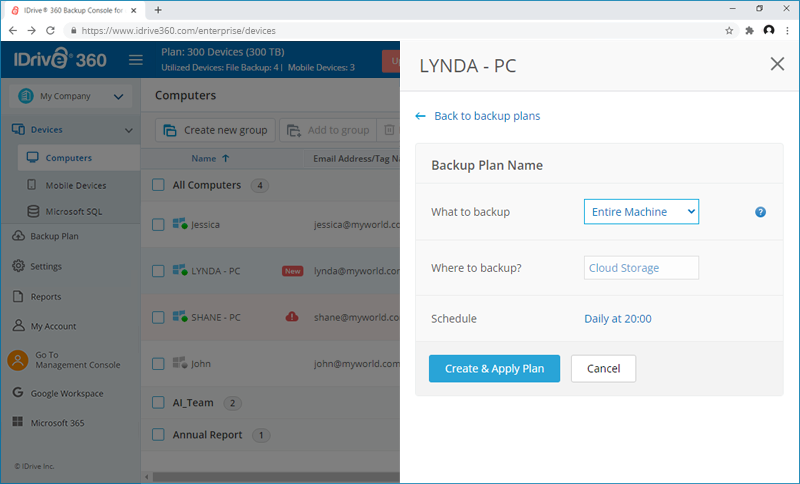Viewport: 800px width, 484px height.
Task: Click the browser address bar URL
Action: [179, 31]
